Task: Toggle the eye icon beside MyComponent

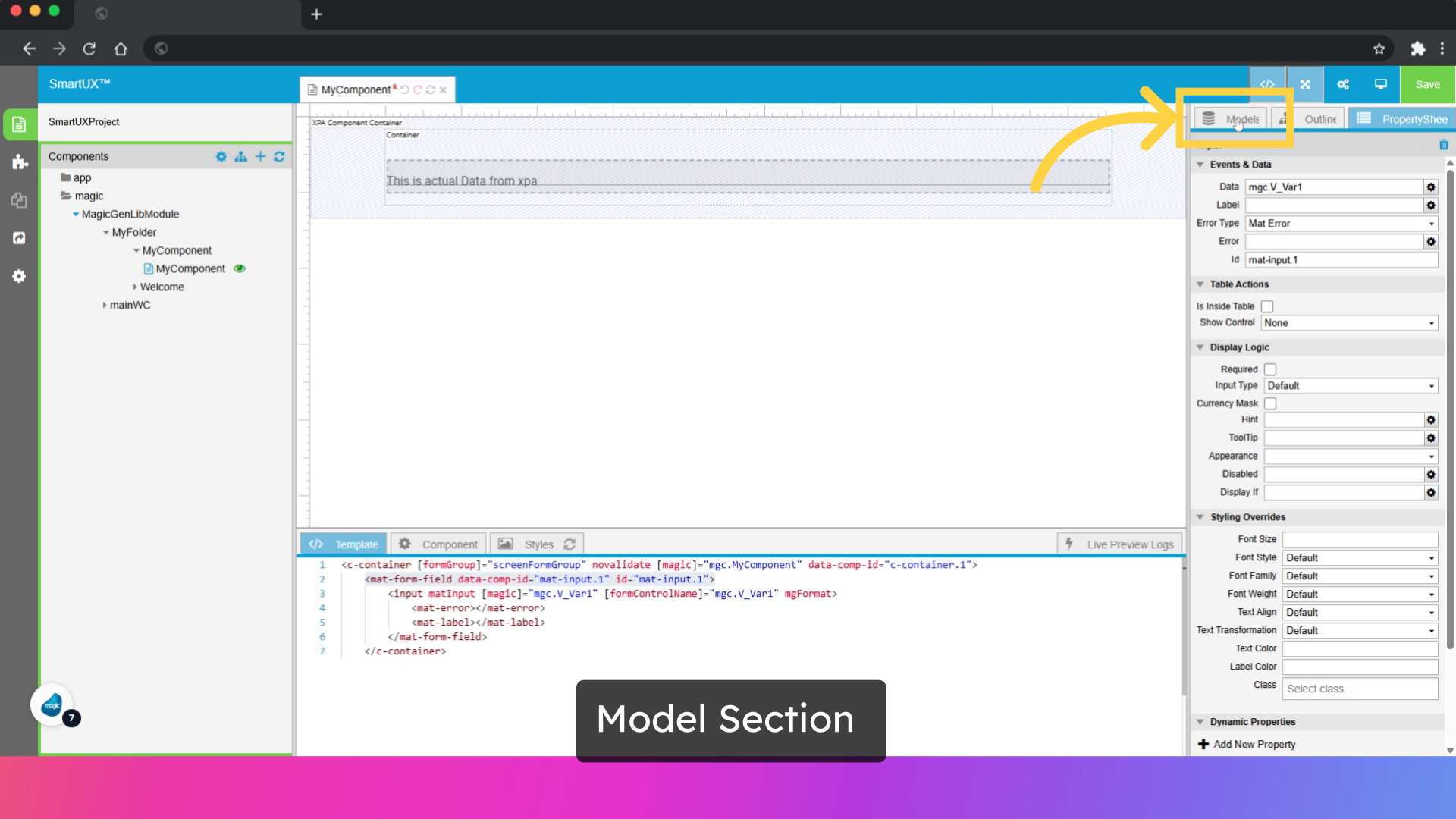Action: tap(240, 268)
